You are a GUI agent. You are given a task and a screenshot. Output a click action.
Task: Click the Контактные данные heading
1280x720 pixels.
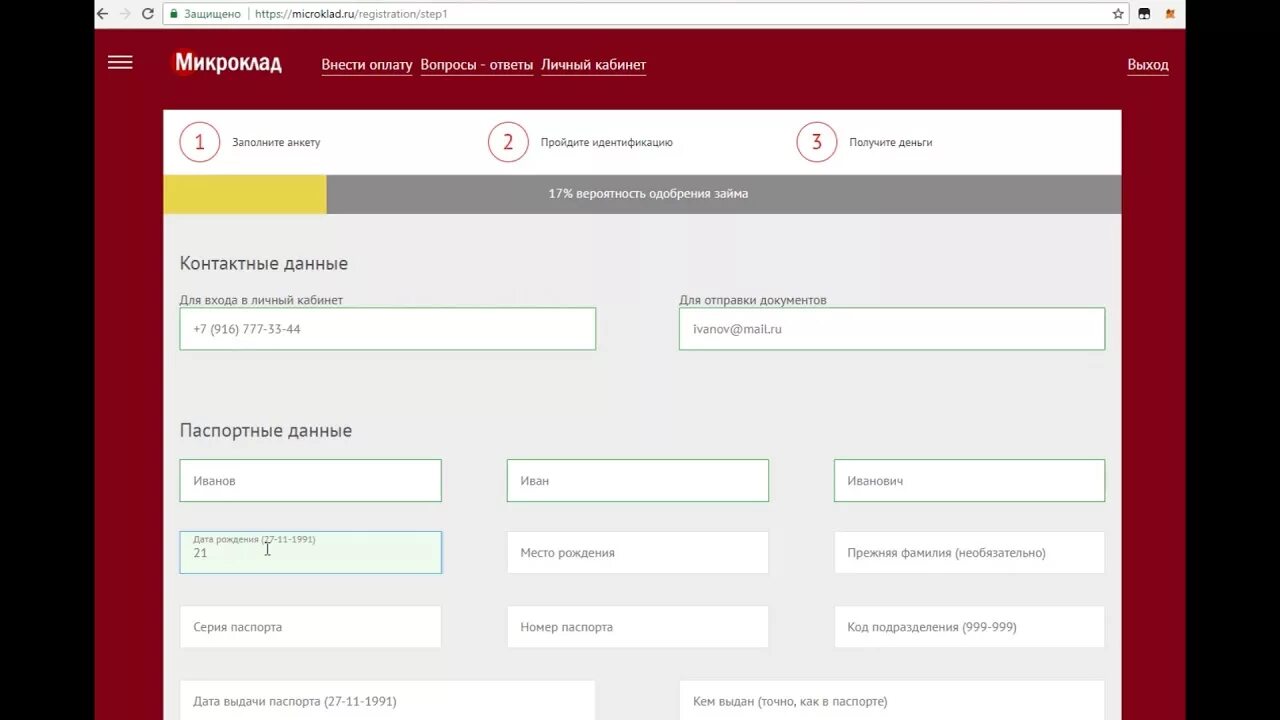[264, 264]
